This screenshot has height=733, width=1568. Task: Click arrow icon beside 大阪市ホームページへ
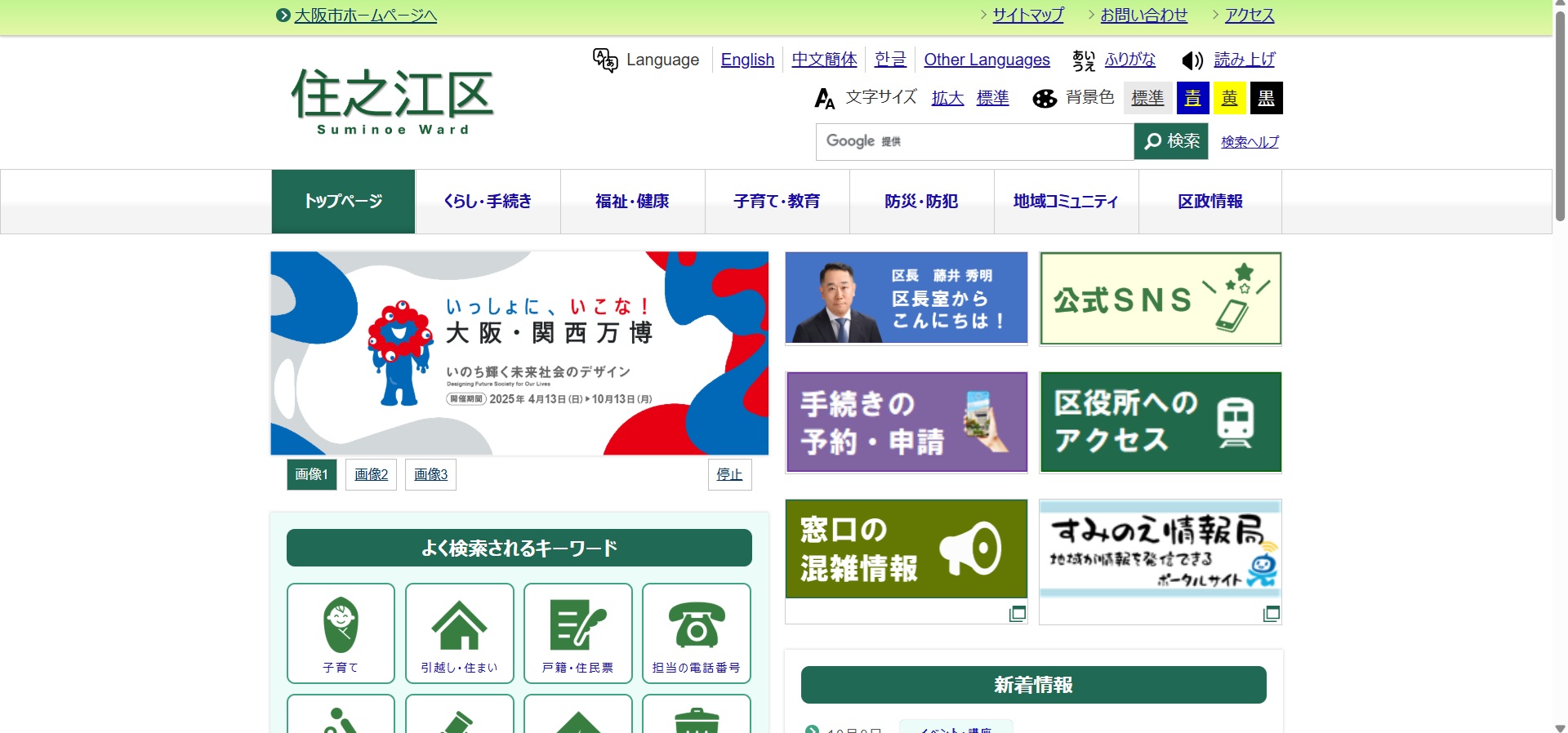point(283,16)
